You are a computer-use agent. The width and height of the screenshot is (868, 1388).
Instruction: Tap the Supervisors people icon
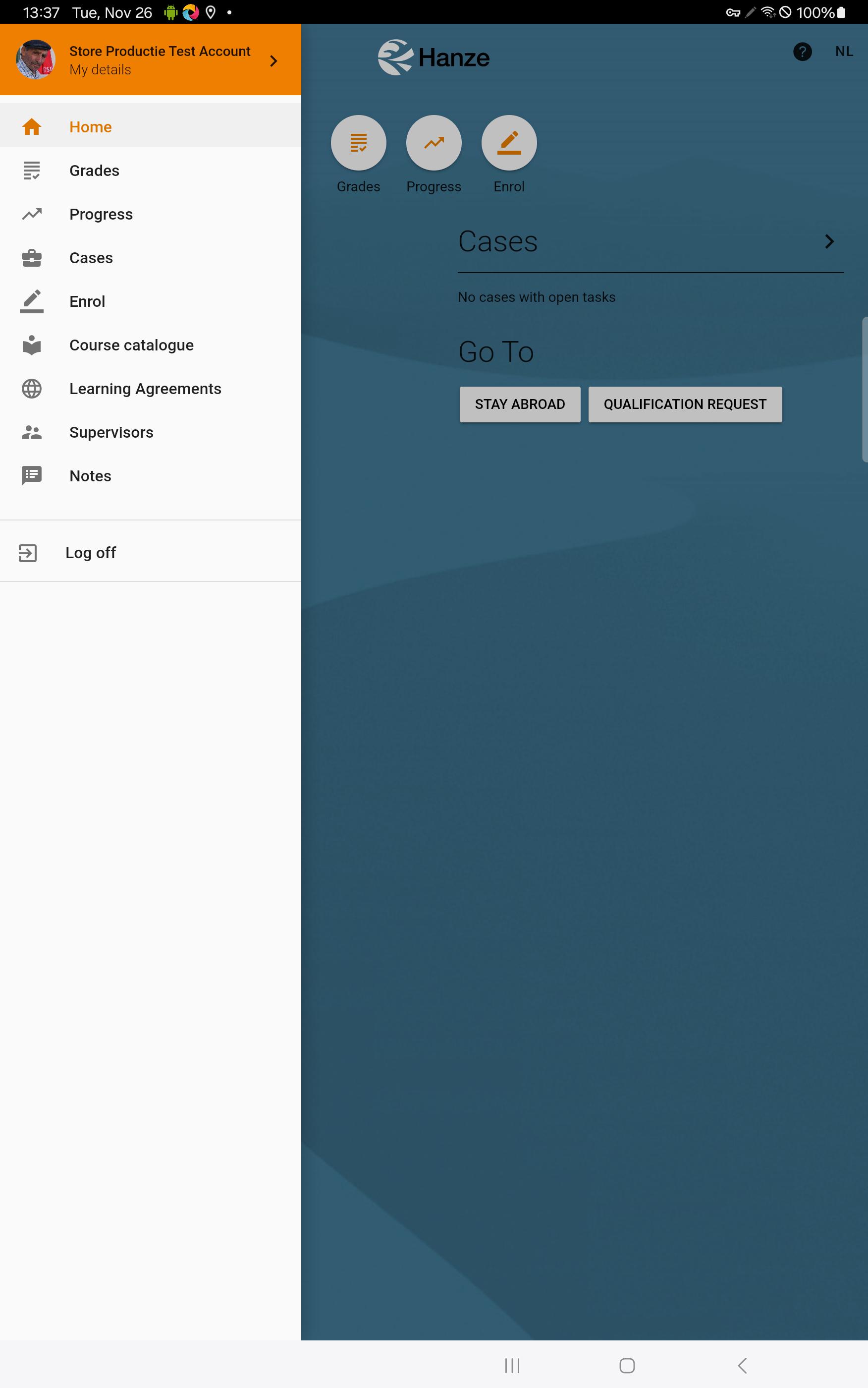click(x=32, y=432)
